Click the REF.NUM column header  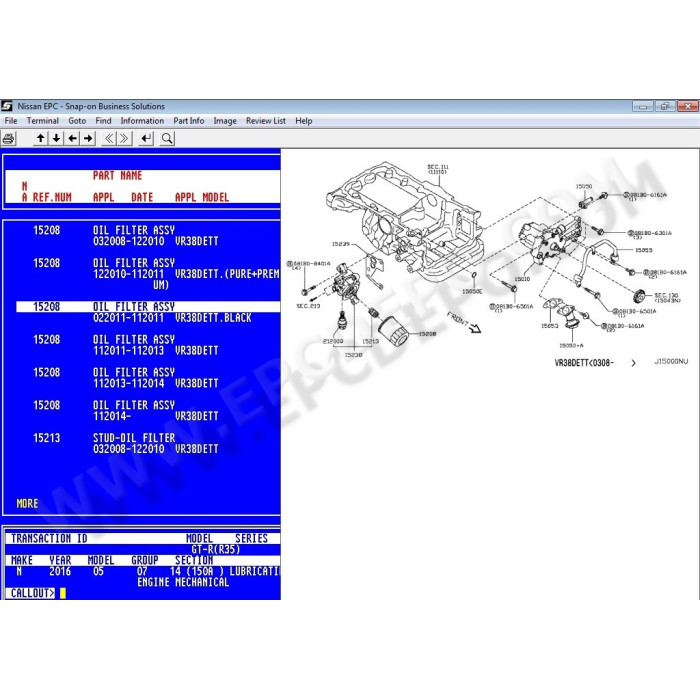(x=52, y=197)
